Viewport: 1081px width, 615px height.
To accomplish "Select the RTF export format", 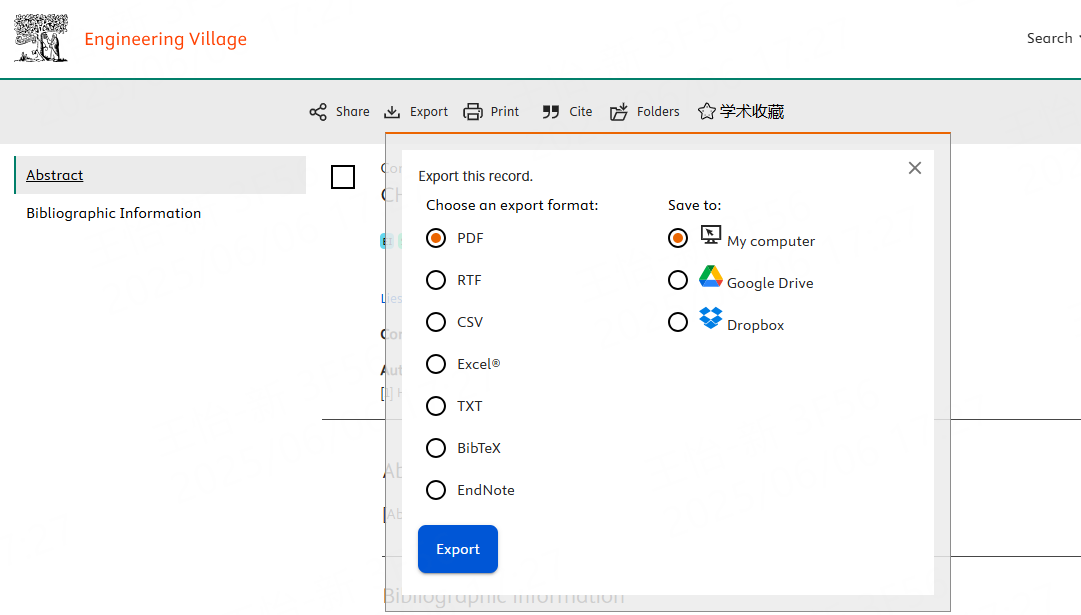I will tap(436, 280).
